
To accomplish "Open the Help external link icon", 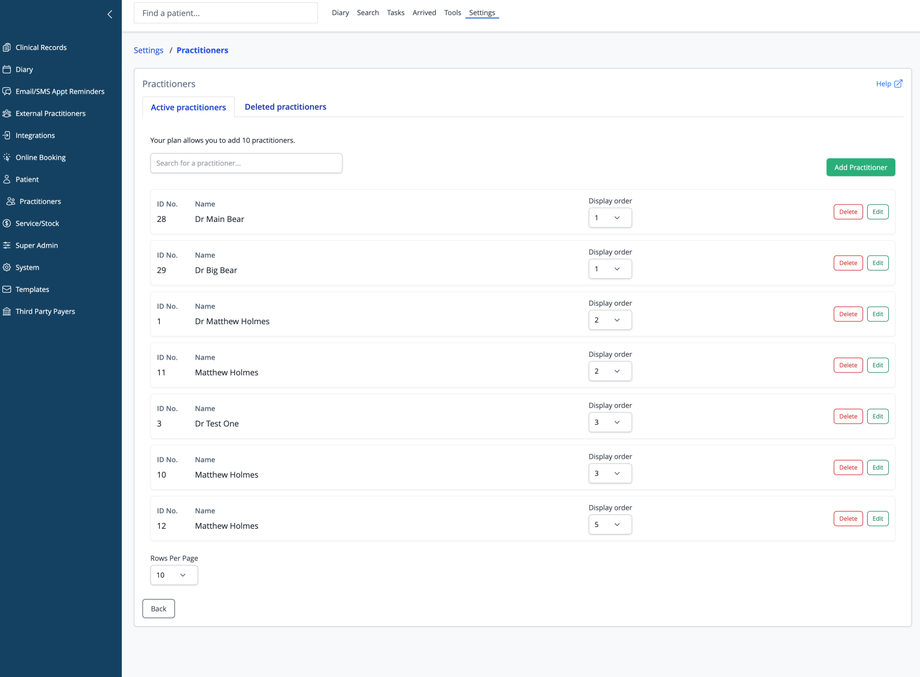I will pos(898,84).
